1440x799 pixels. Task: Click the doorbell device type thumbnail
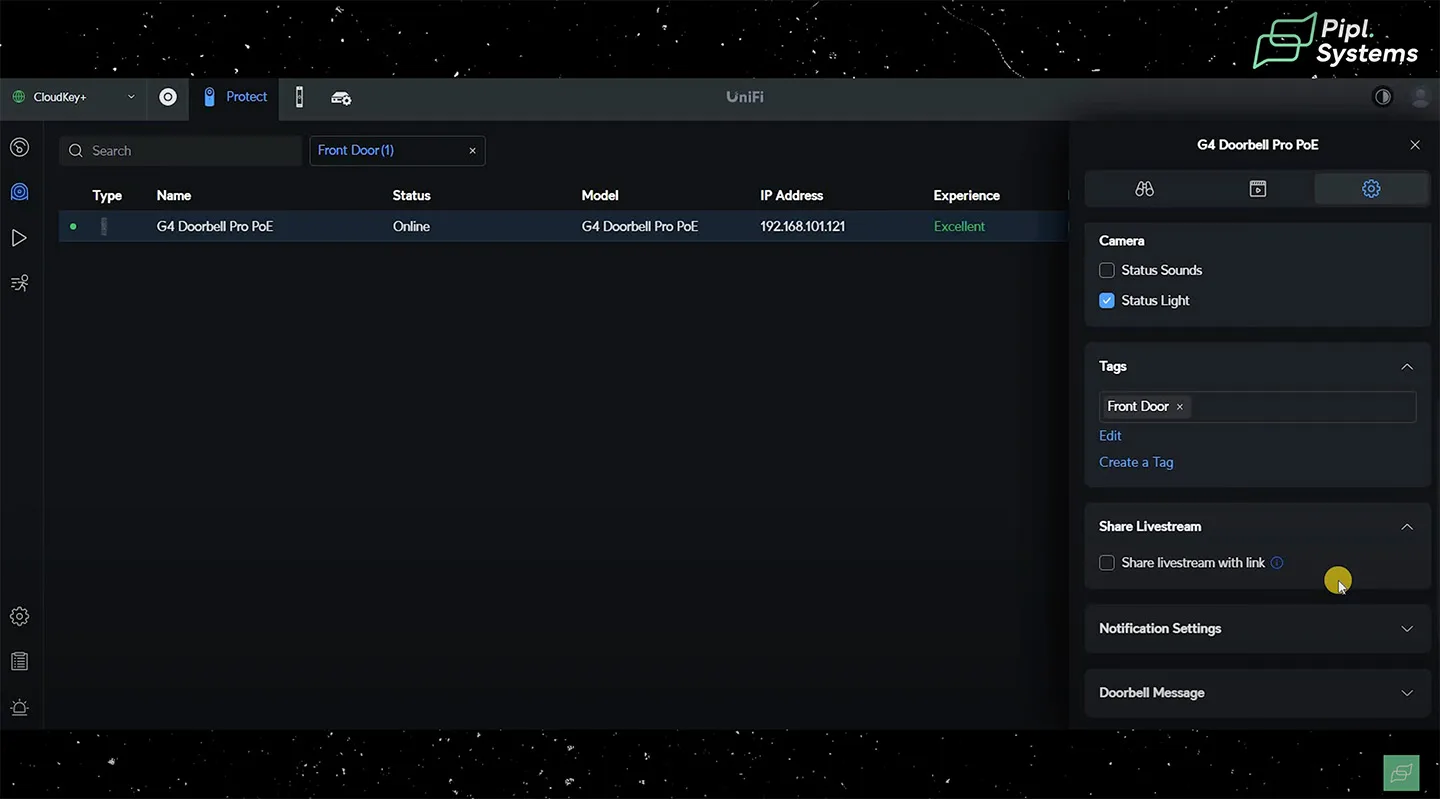(x=104, y=227)
